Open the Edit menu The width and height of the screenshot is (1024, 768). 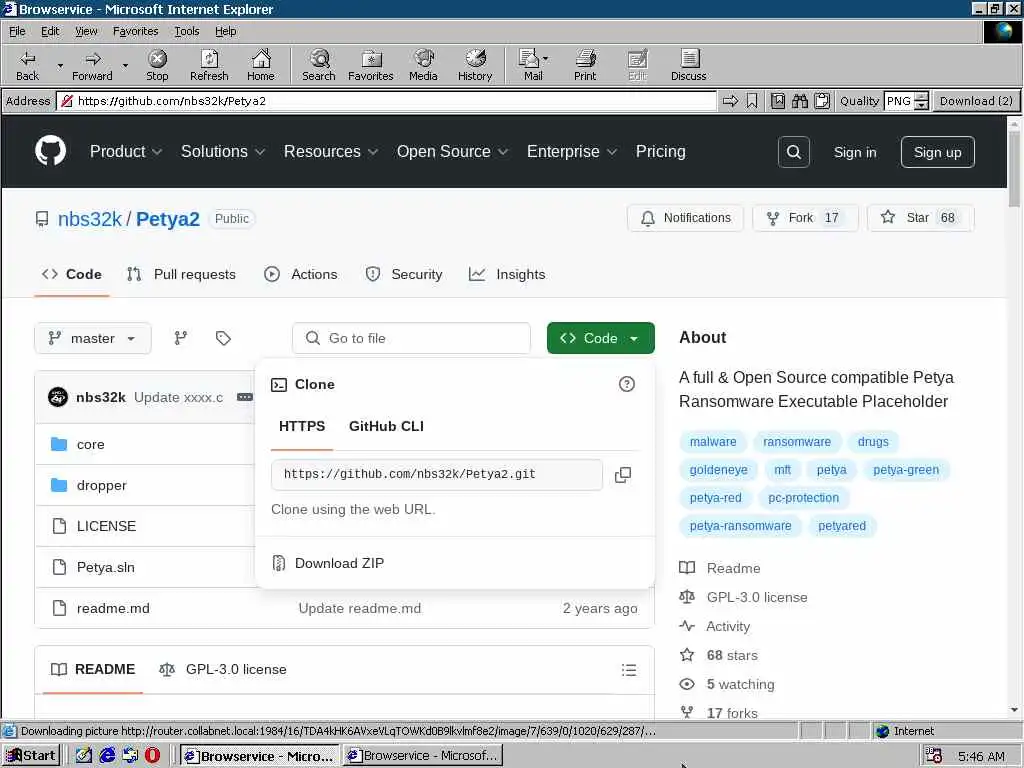(x=50, y=31)
